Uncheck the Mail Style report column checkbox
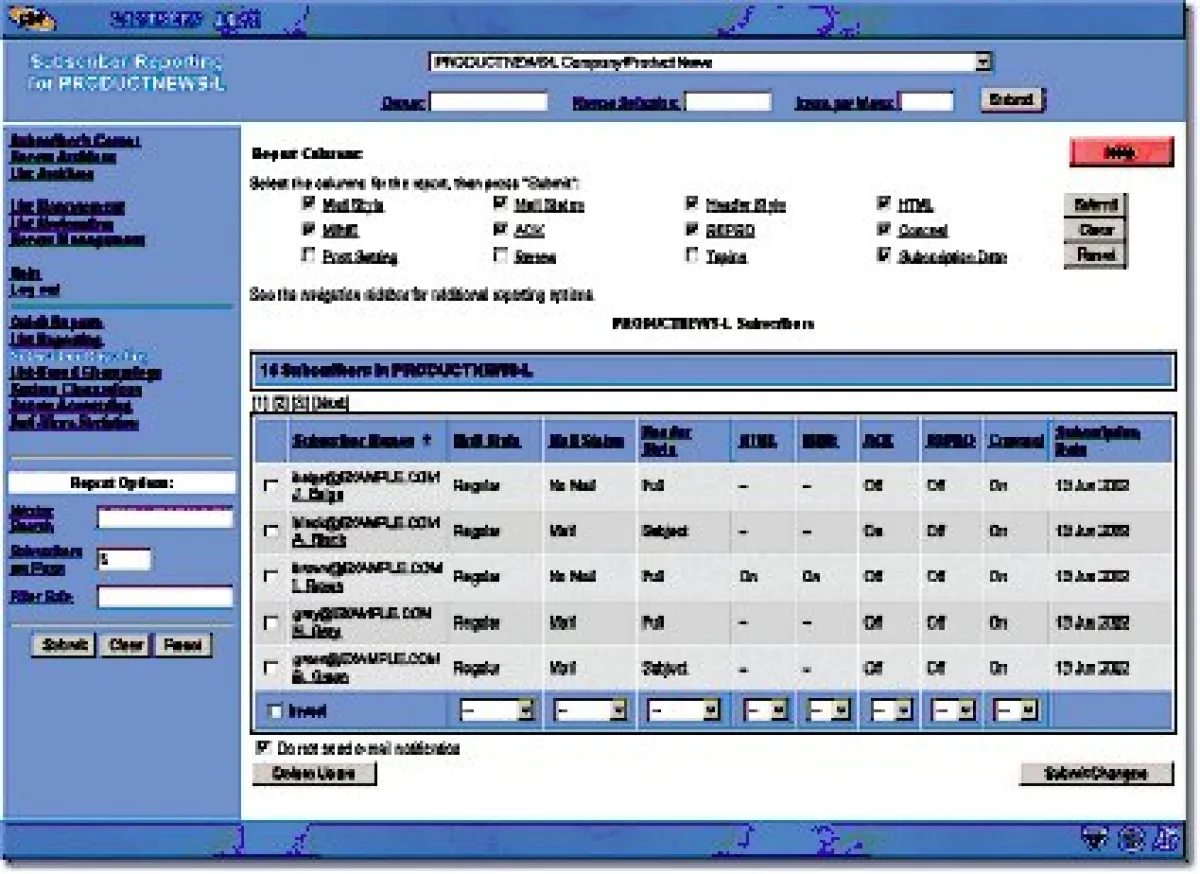This screenshot has width=1200, height=874. (x=308, y=204)
